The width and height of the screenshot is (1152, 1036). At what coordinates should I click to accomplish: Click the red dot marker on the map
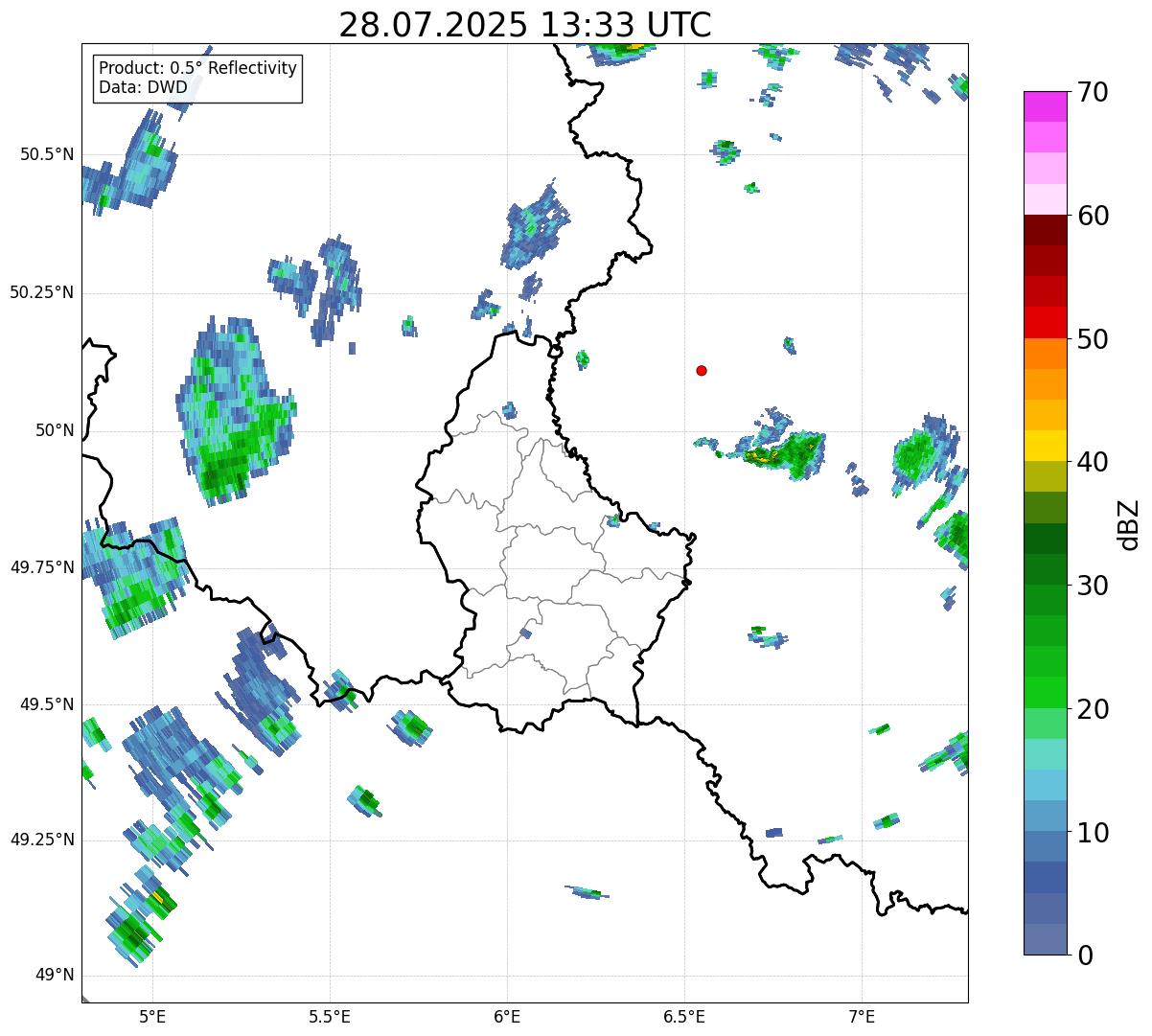(702, 371)
